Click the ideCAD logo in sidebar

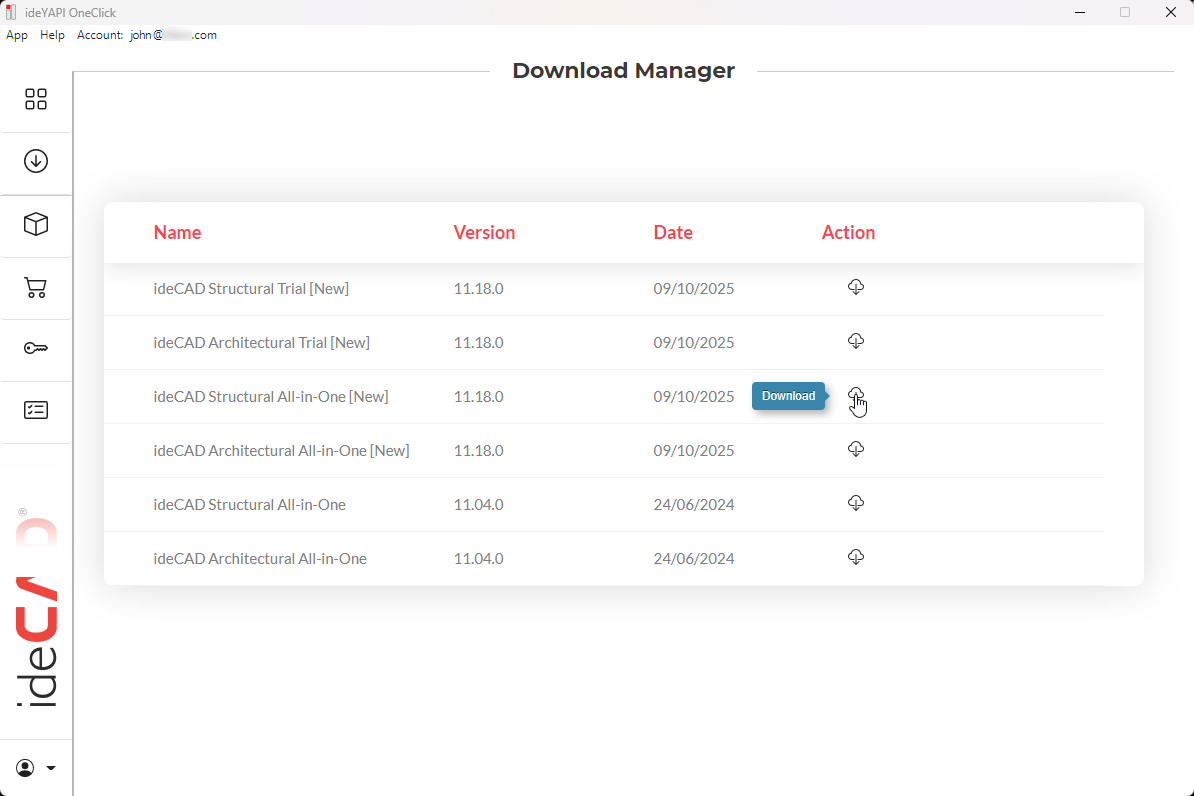[x=37, y=610]
